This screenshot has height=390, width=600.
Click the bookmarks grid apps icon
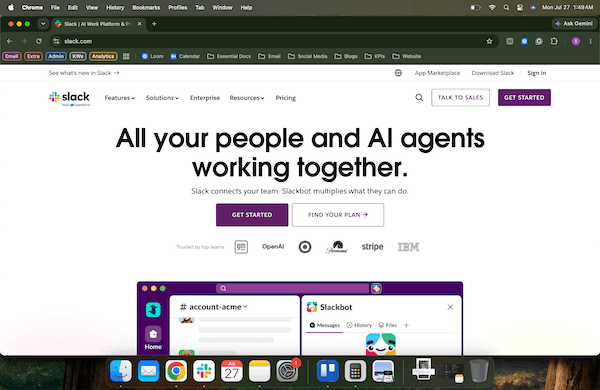point(126,56)
